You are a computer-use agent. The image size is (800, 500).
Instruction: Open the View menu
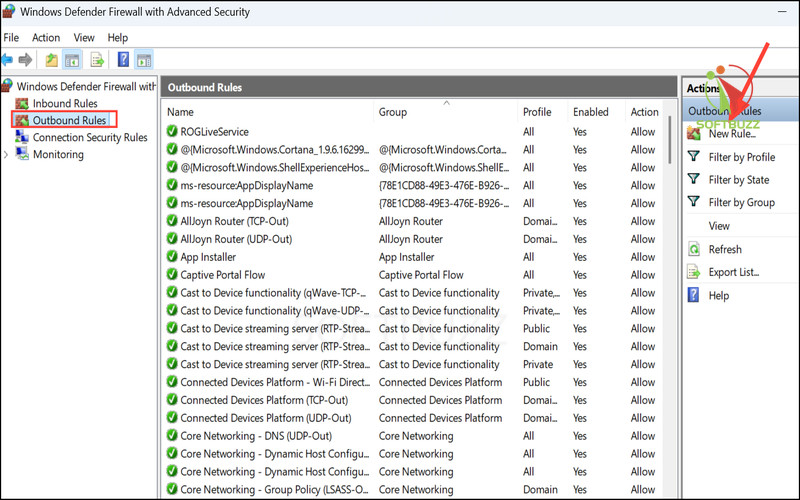pyautogui.click(x=84, y=38)
